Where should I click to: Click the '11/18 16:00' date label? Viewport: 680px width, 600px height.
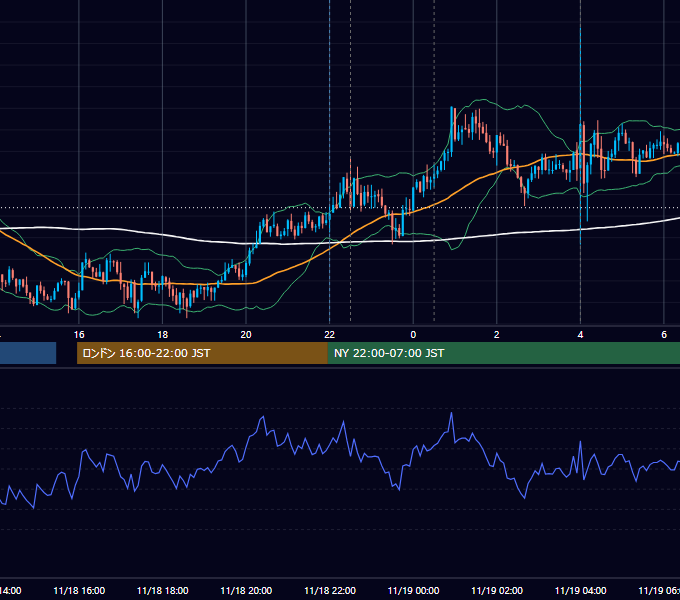tap(79, 590)
